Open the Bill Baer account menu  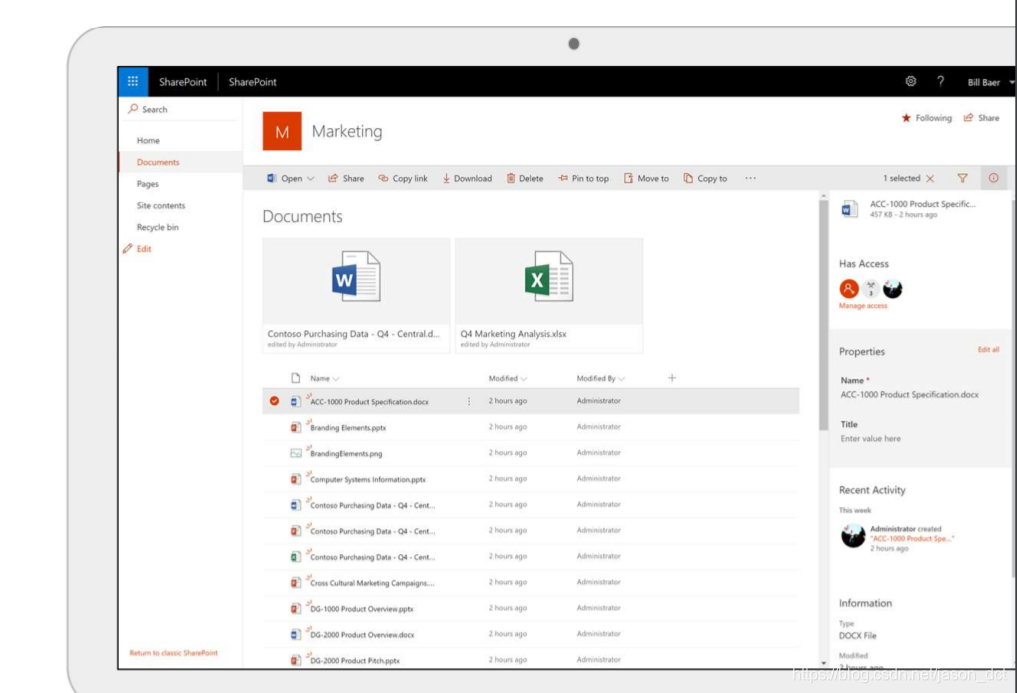click(990, 82)
